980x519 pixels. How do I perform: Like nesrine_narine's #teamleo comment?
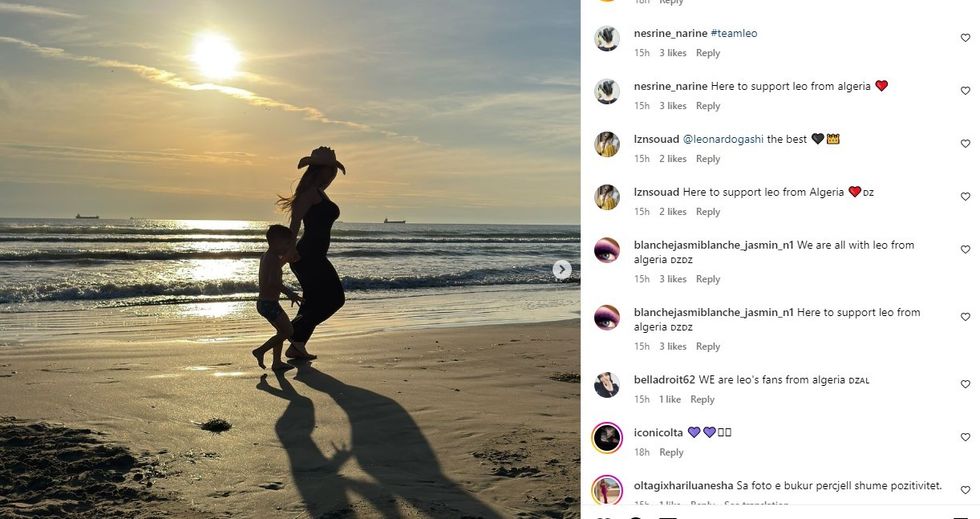tap(965, 38)
